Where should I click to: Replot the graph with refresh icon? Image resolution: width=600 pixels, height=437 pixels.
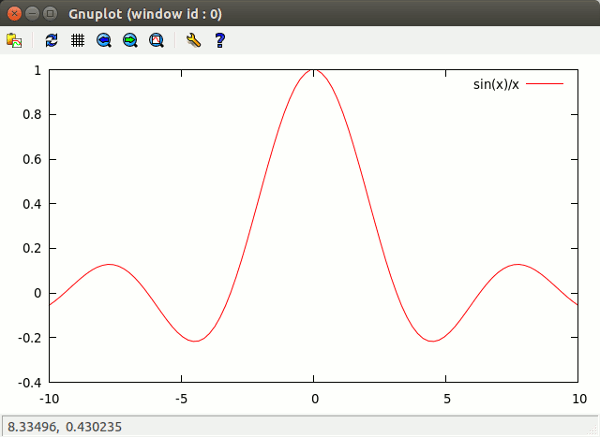point(52,40)
